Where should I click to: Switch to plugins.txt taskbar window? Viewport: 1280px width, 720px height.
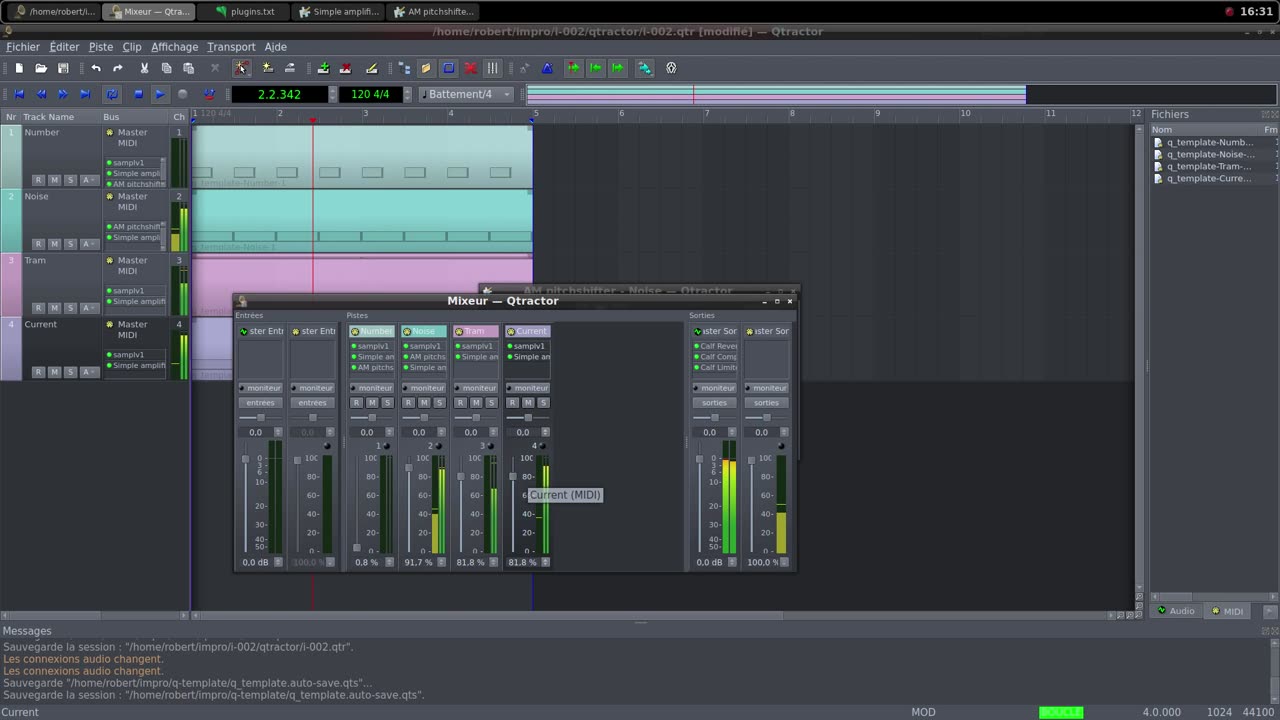click(x=245, y=11)
